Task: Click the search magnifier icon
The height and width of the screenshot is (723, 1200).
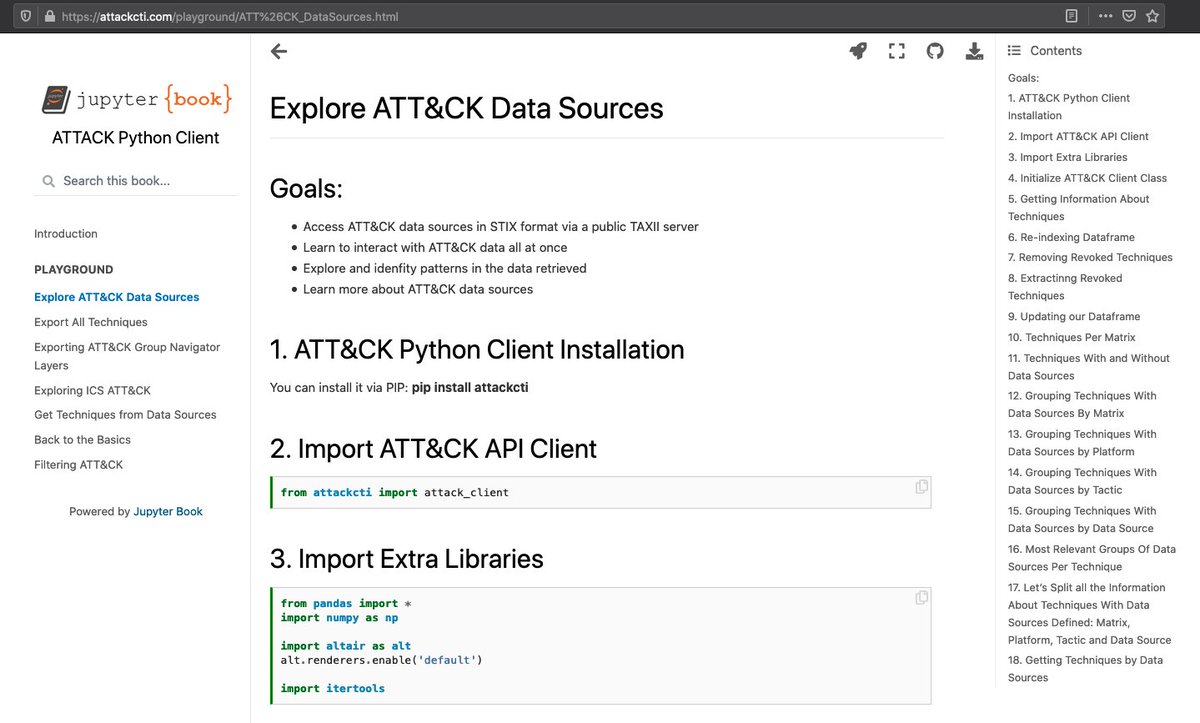Action: 48,182
